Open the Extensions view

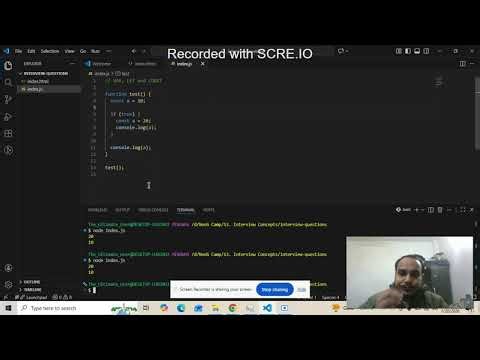click(x=8, y=133)
